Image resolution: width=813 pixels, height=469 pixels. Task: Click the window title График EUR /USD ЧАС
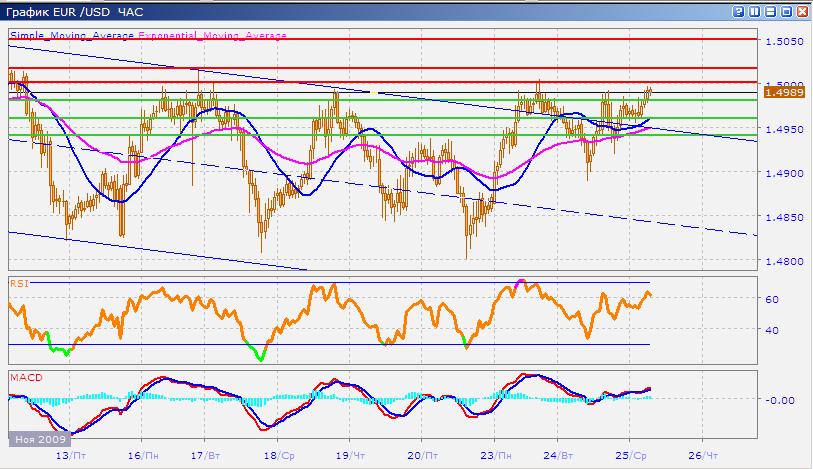75,11
